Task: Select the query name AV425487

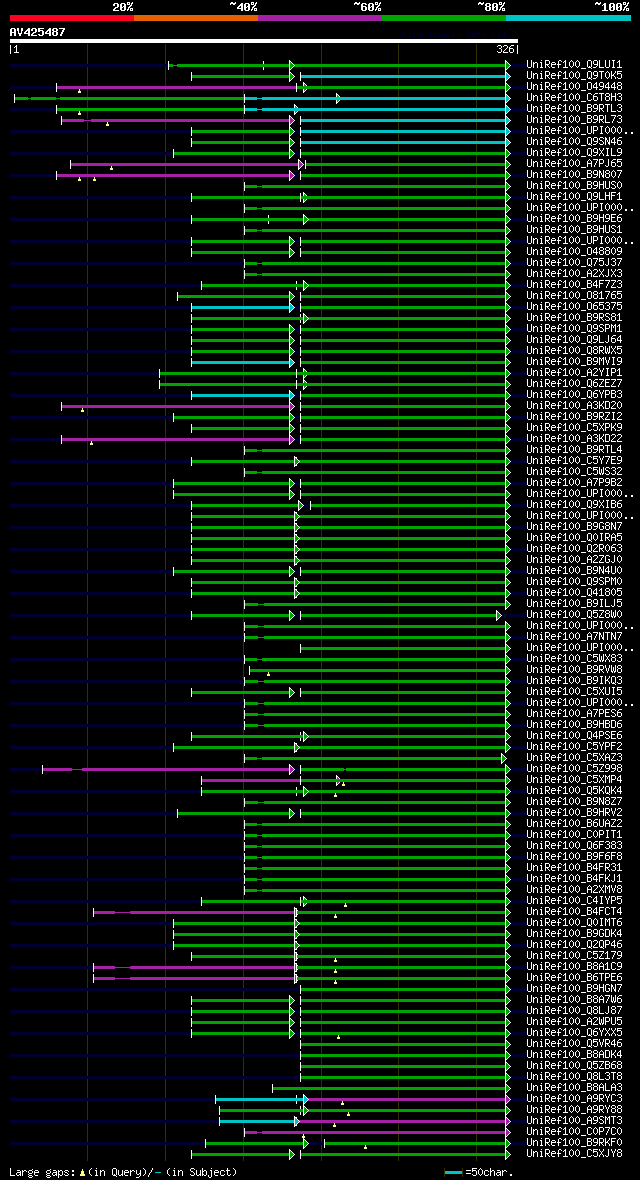Action: pos(38,32)
